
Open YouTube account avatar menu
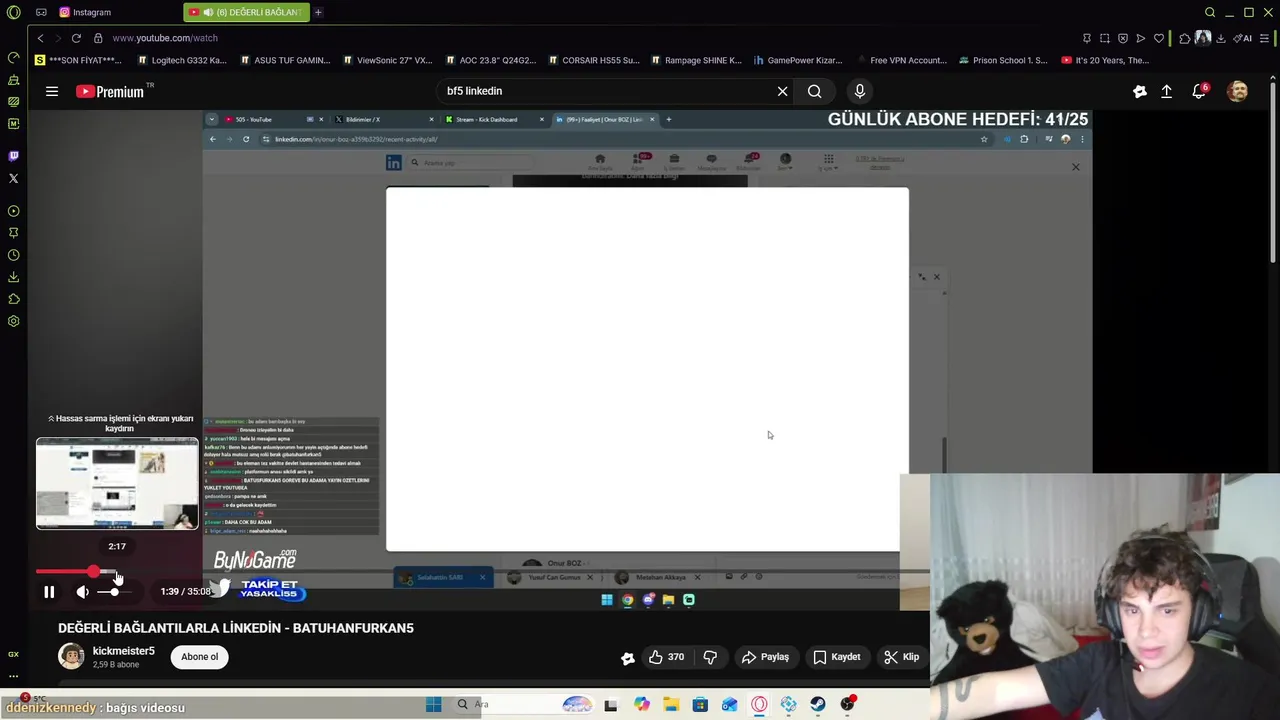(x=1238, y=91)
